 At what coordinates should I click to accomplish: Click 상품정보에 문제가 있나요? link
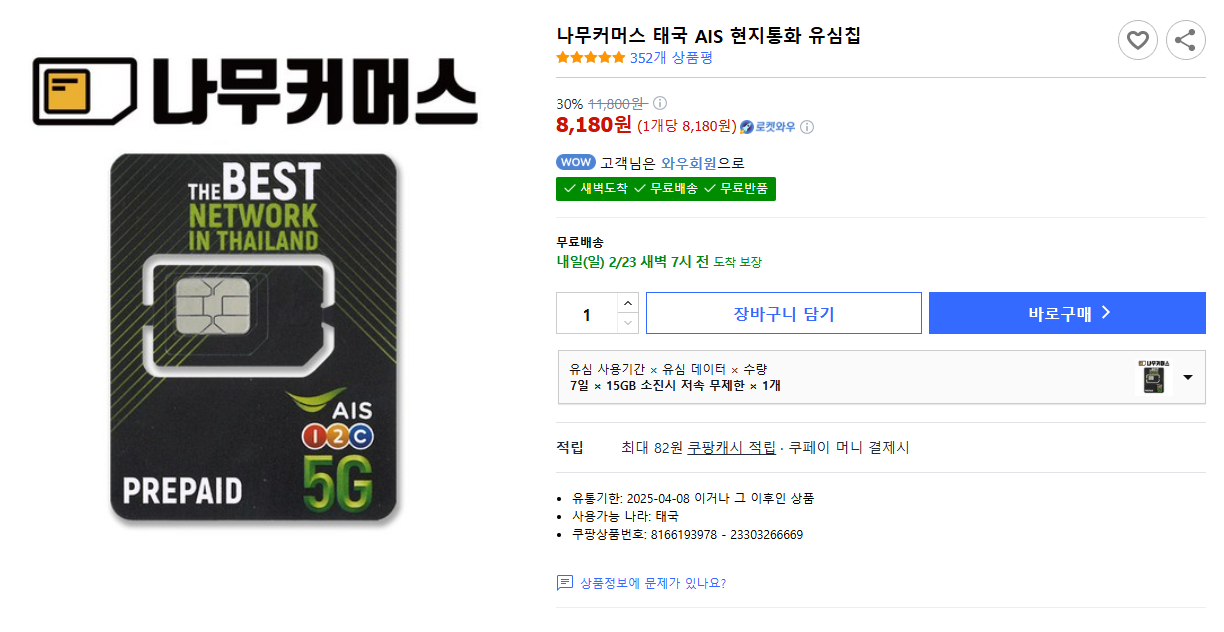(653, 583)
